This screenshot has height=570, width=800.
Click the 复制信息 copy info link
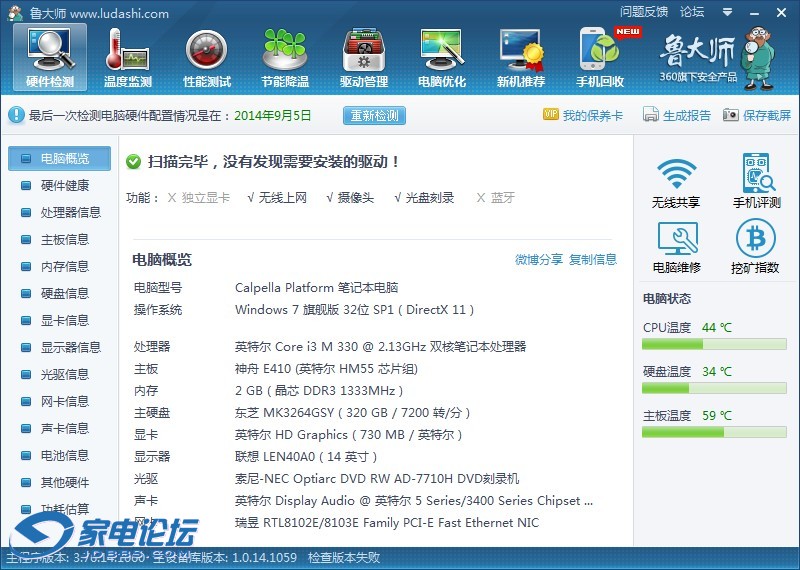click(593, 259)
